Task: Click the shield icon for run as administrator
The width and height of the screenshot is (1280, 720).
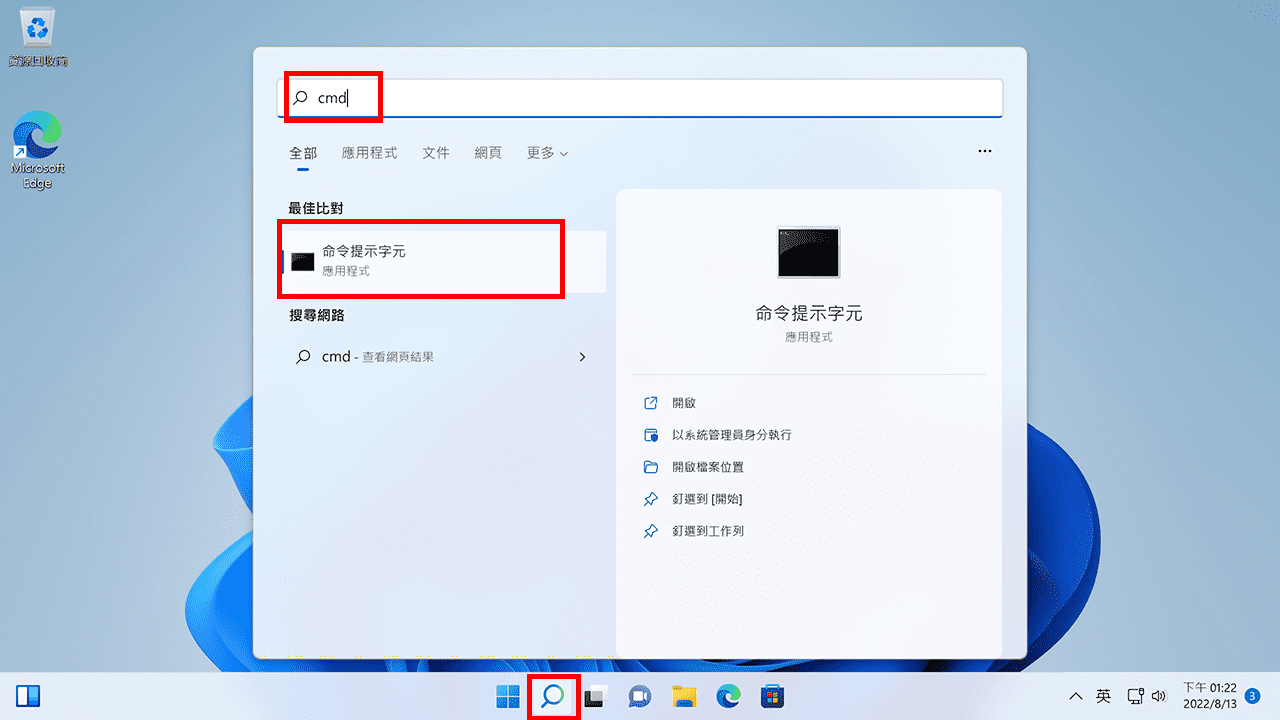Action: (x=651, y=435)
